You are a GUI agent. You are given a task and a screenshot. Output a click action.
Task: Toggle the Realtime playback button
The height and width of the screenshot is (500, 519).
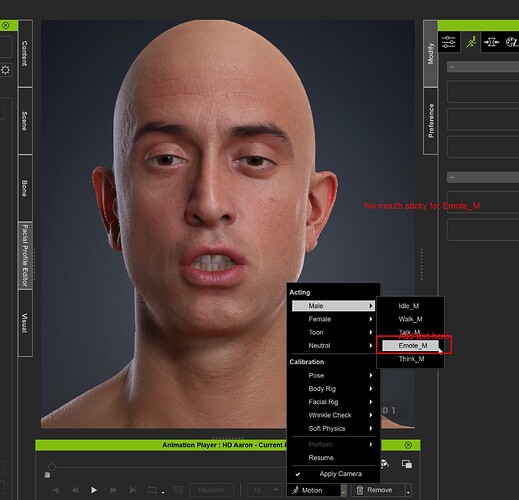[211, 490]
